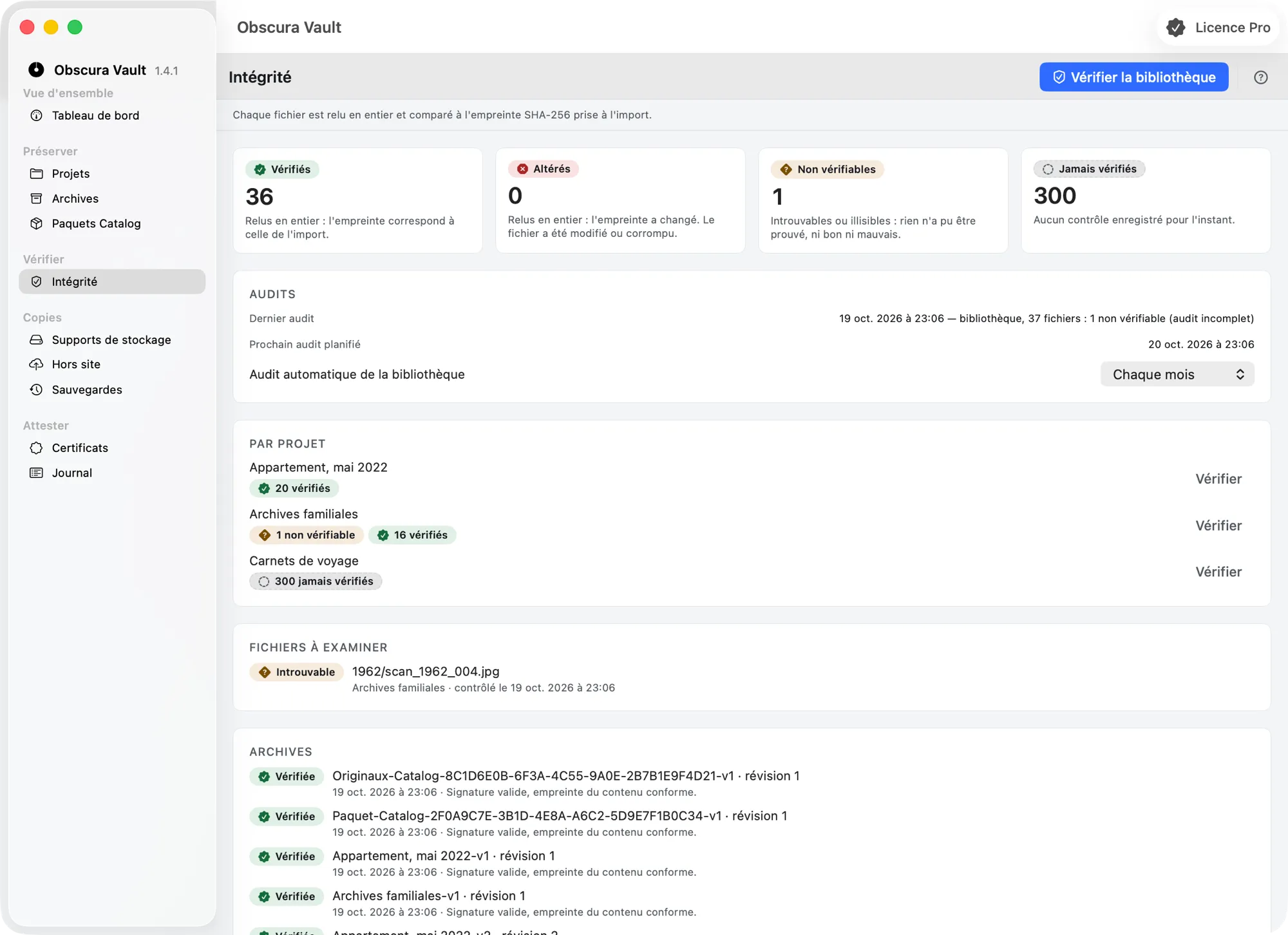Click the Licence Pro label
The width and height of the screenshot is (1288, 935).
pos(1233,28)
